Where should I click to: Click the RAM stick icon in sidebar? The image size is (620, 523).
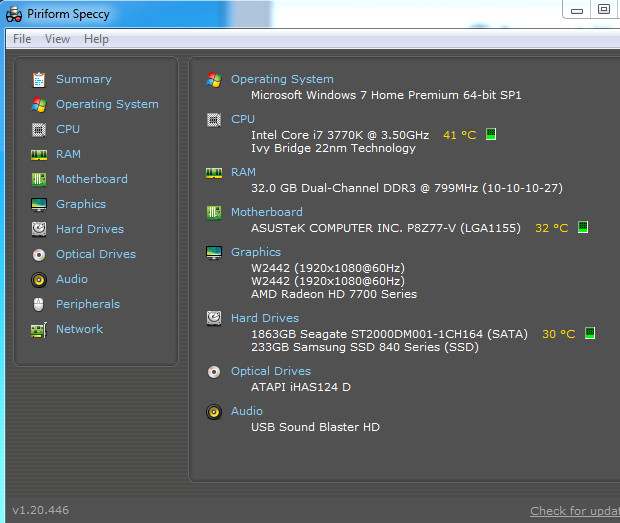coord(39,155)
